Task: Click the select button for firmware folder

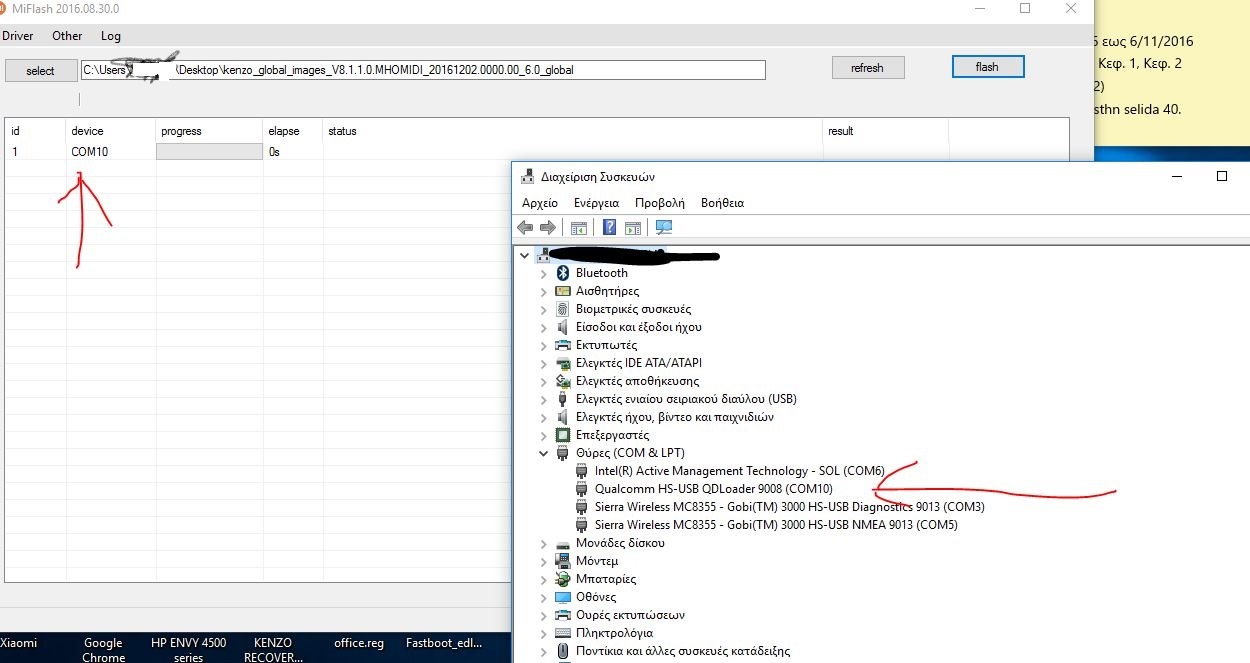Action: tap(41, 70)
